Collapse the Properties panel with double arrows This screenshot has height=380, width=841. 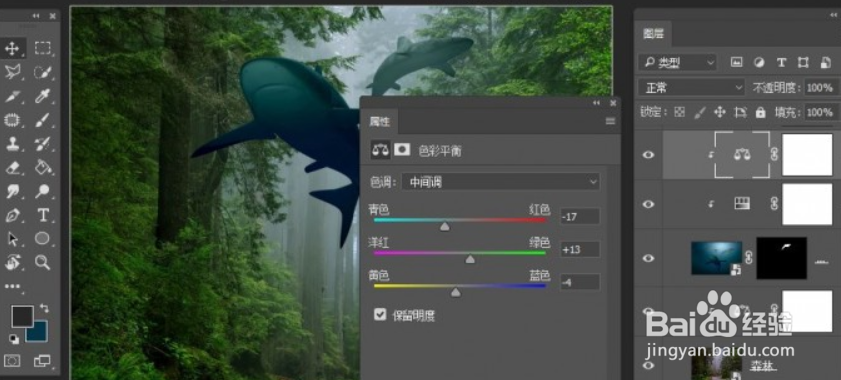pyautogui.click(x=596, y=103)
